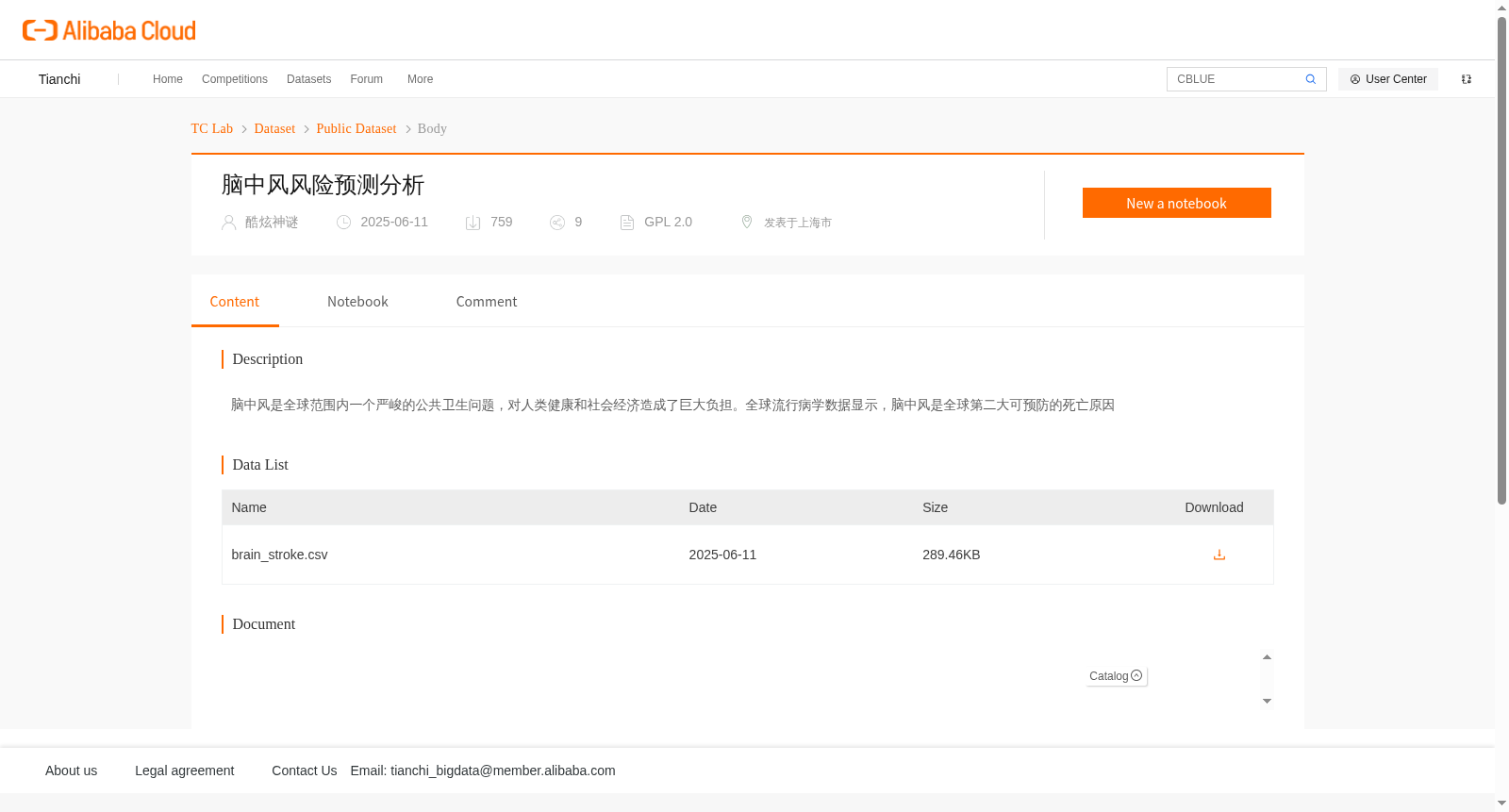Open the Forum menu item
The height and width of the screenshot is (812, 1509).
pyautogui.click(x=367, y=79)
